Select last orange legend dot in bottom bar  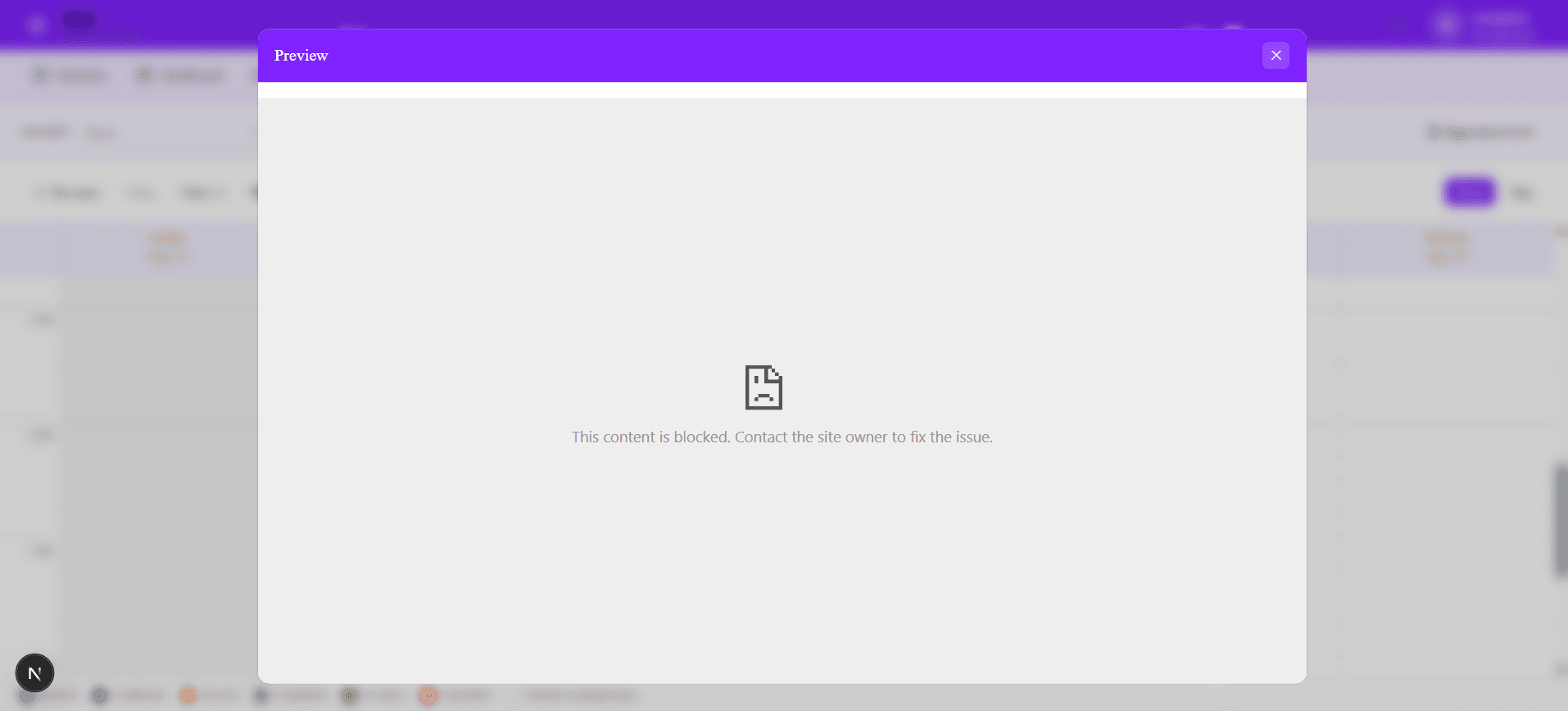[x=428, y=695]
